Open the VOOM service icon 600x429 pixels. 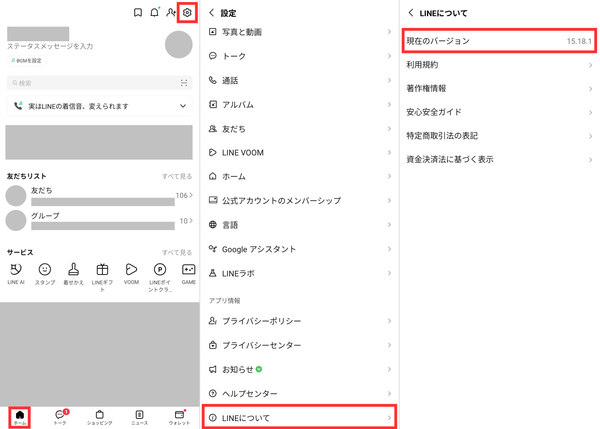coord(131,273)
